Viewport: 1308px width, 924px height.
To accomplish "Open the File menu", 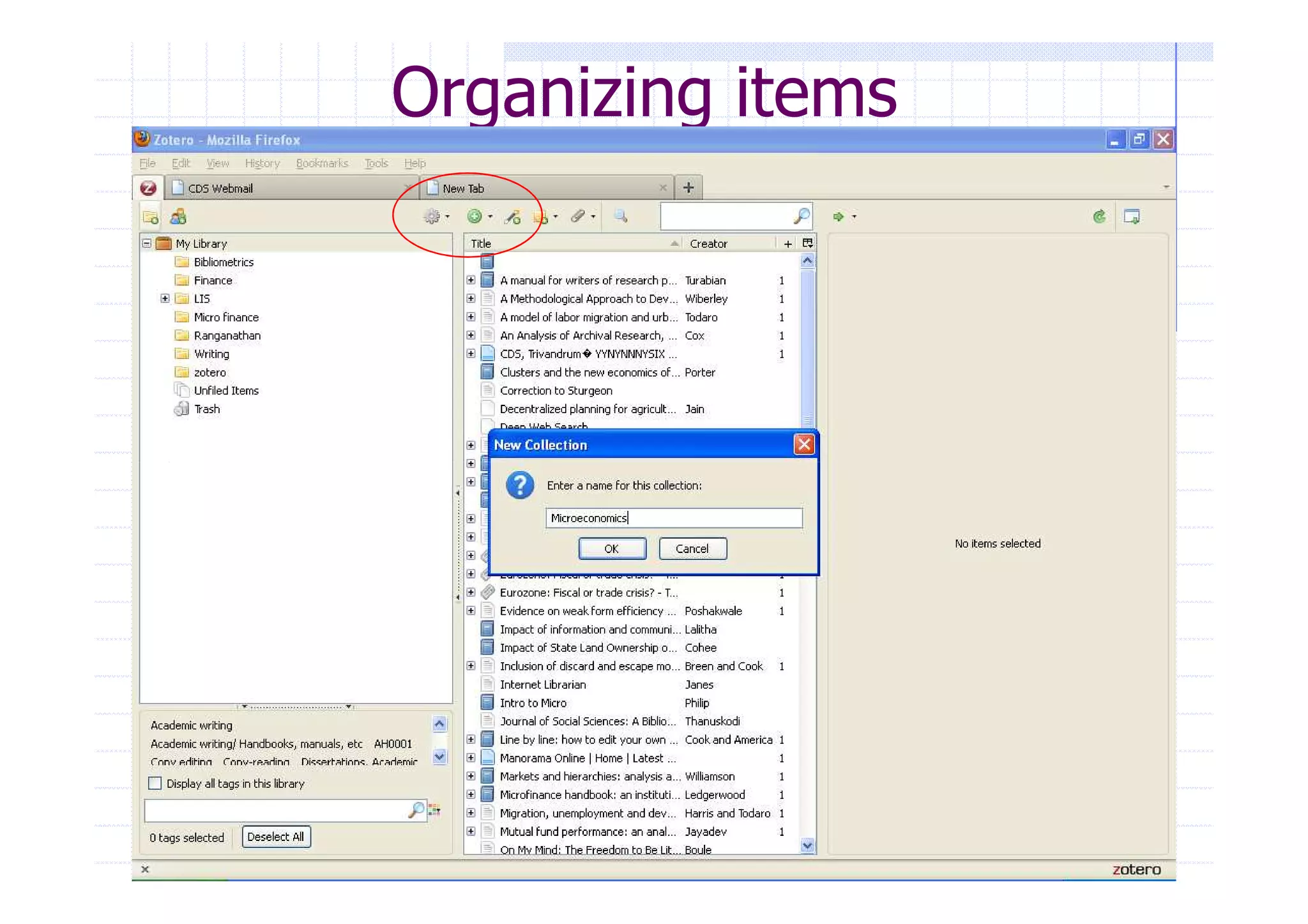I will point(148,163).
